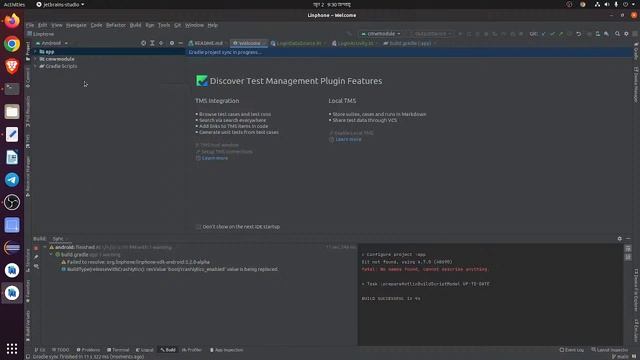Image resolution: width=640 pixels, height=360 pixels.
Task: Open the Build Variants side tab
Action: tap(28, 325)
